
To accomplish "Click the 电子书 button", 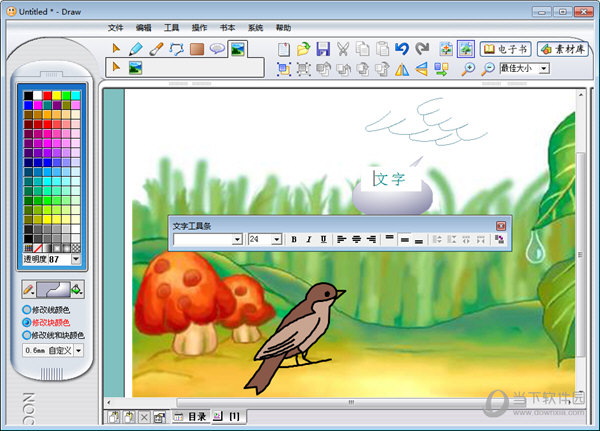I will point(506,49).
